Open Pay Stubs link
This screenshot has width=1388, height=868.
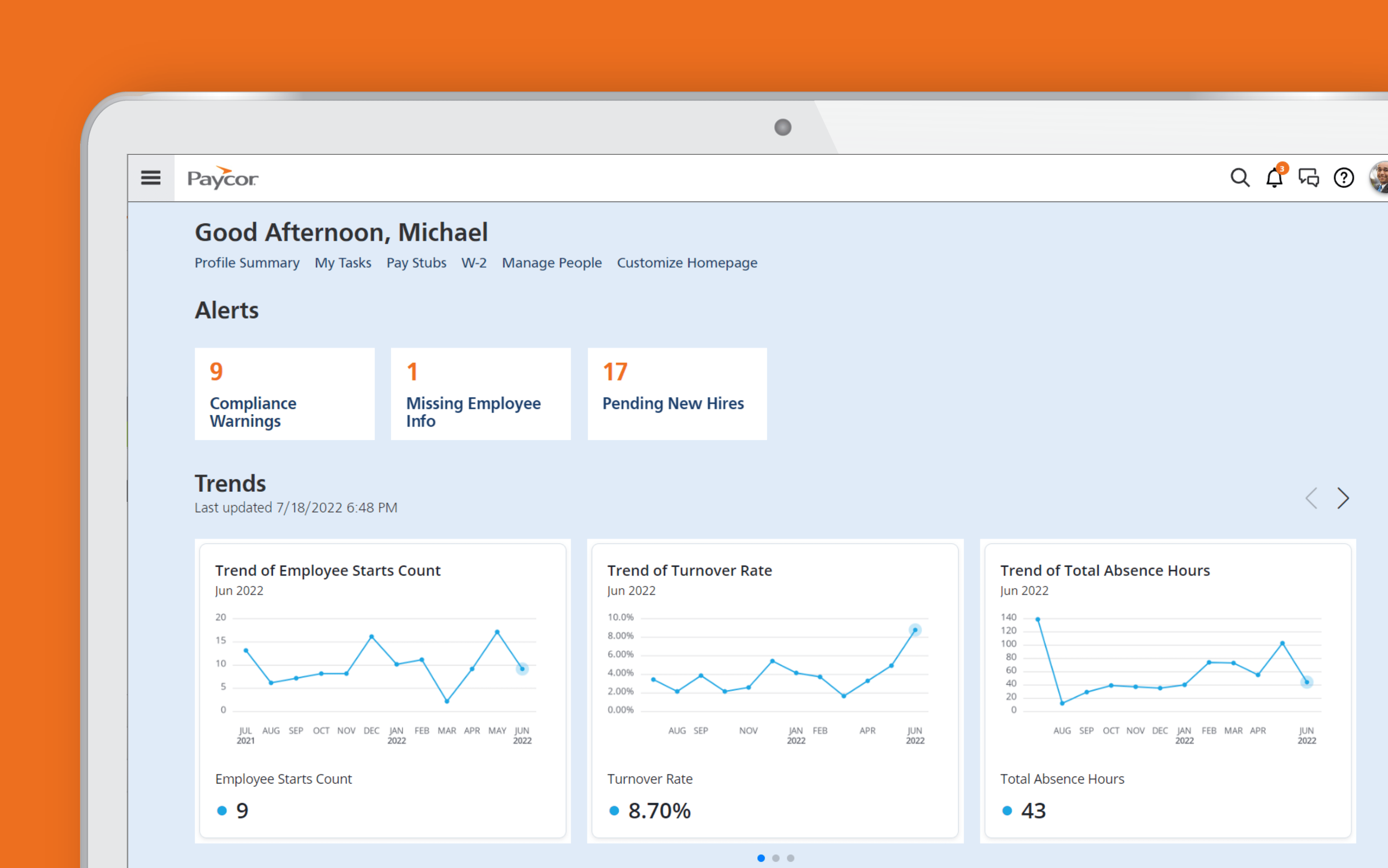pos(416,263)
